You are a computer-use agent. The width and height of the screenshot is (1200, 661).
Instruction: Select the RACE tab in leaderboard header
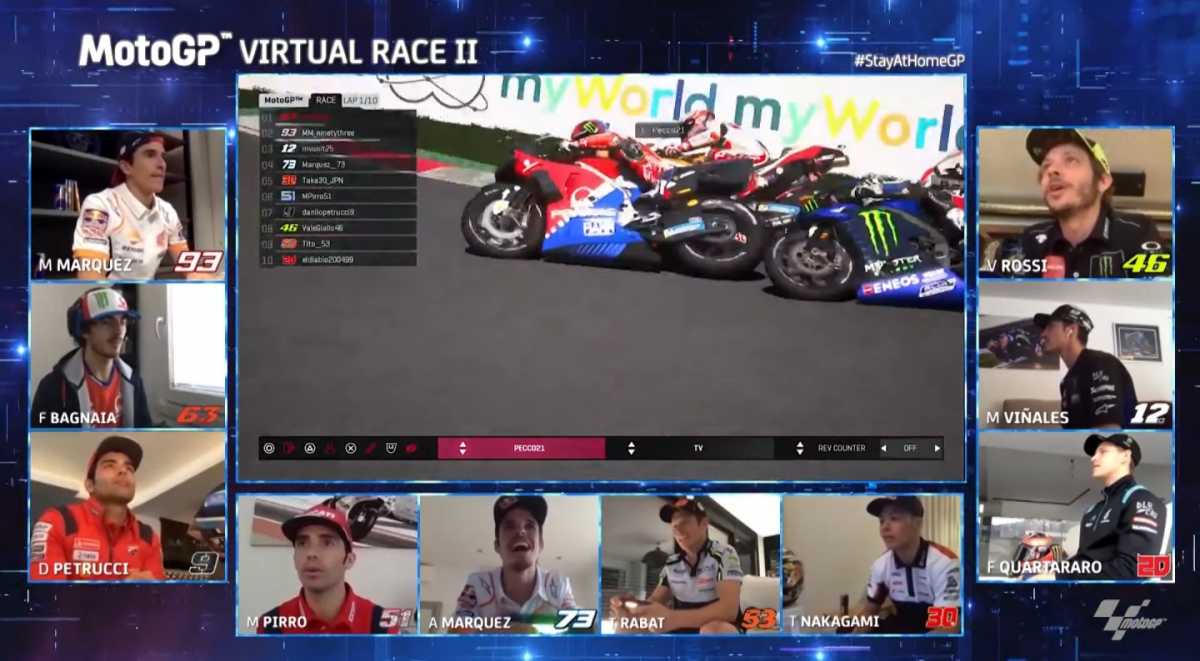pyautogui.click(x=326, y=100)
